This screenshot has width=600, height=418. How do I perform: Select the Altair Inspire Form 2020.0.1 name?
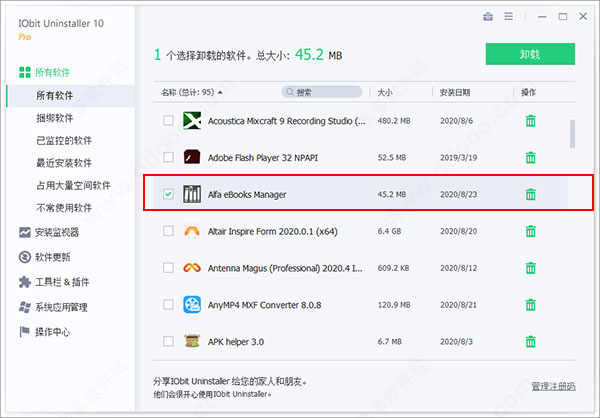[x=273, y=231]
